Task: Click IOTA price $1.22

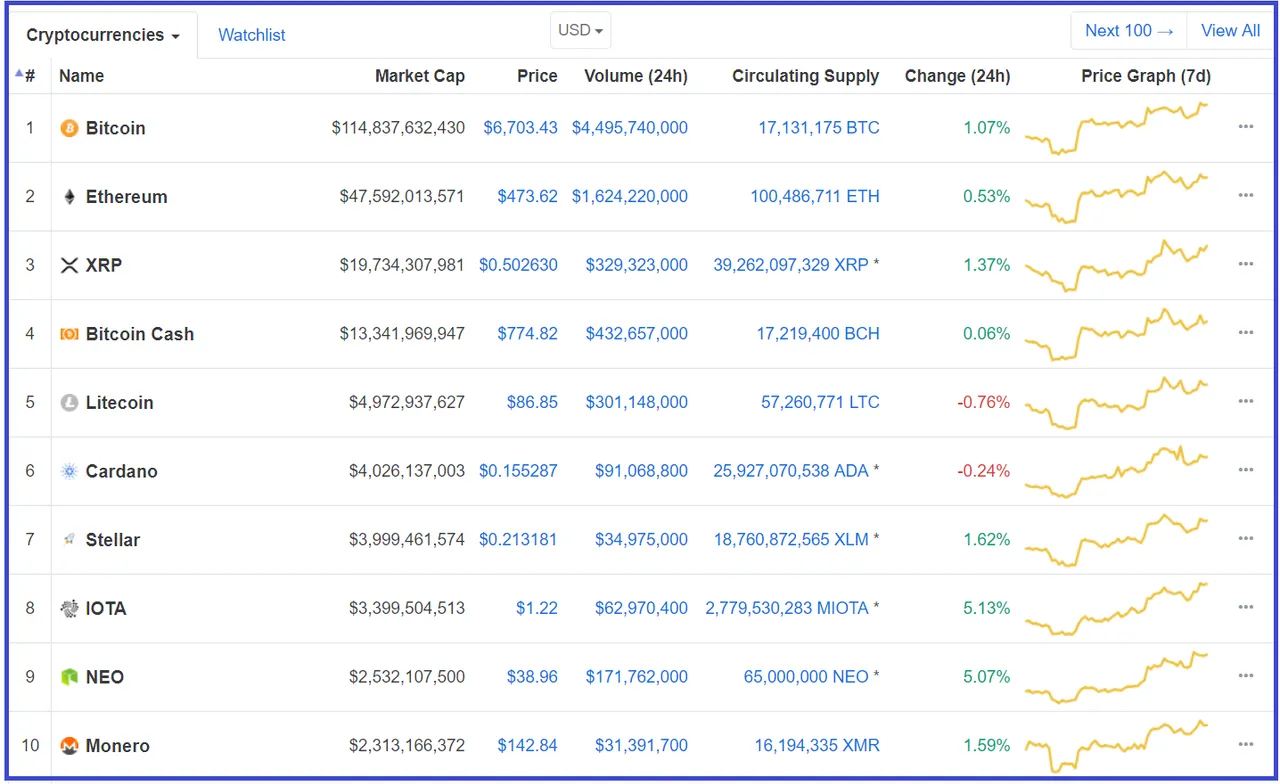Action: click(x=537, y=608)
